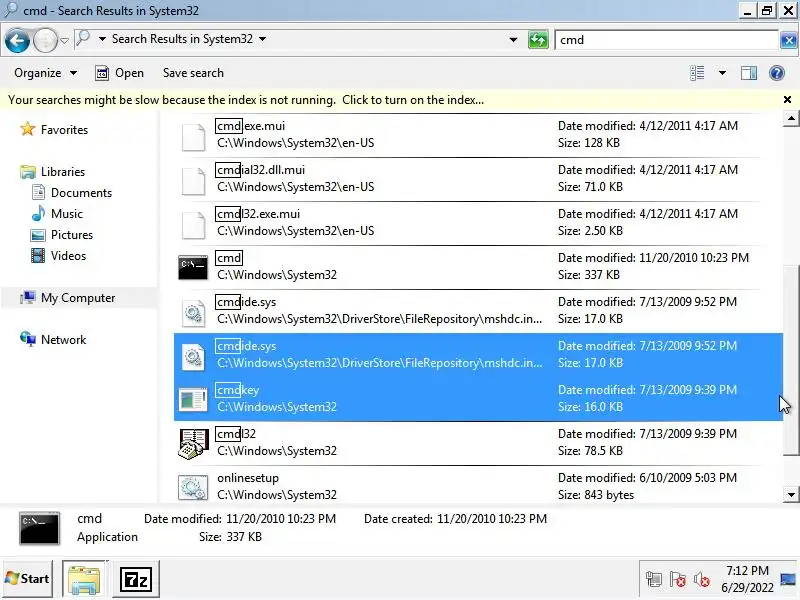Click the muted volume tray icon
The height and width of the screenshot is (600, 800).
click(702, 579)
